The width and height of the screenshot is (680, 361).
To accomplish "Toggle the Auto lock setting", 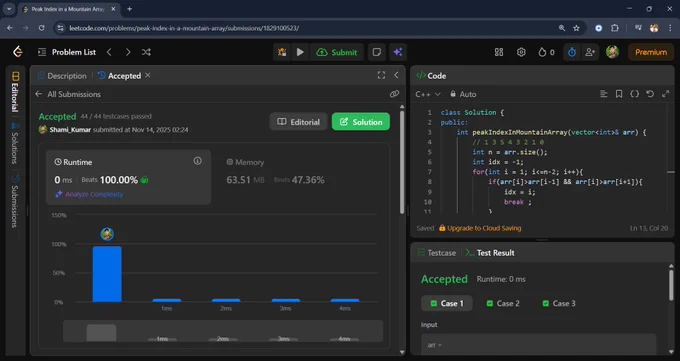I will [463, 94].
